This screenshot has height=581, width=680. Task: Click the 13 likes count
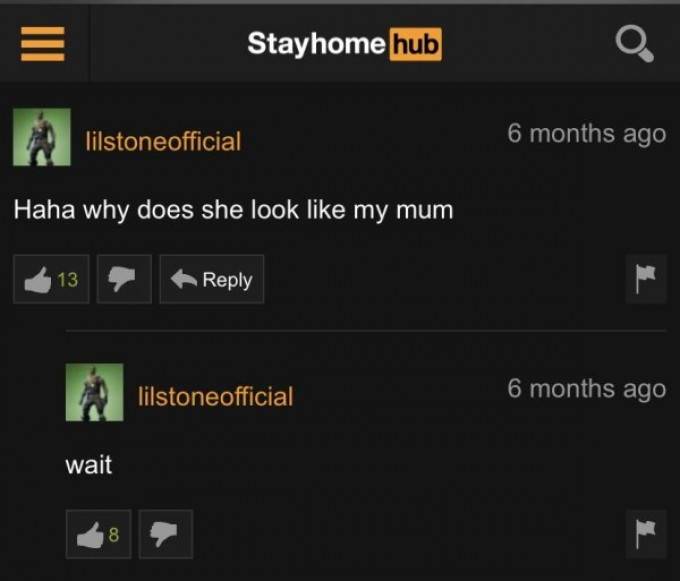click(68, 280)
